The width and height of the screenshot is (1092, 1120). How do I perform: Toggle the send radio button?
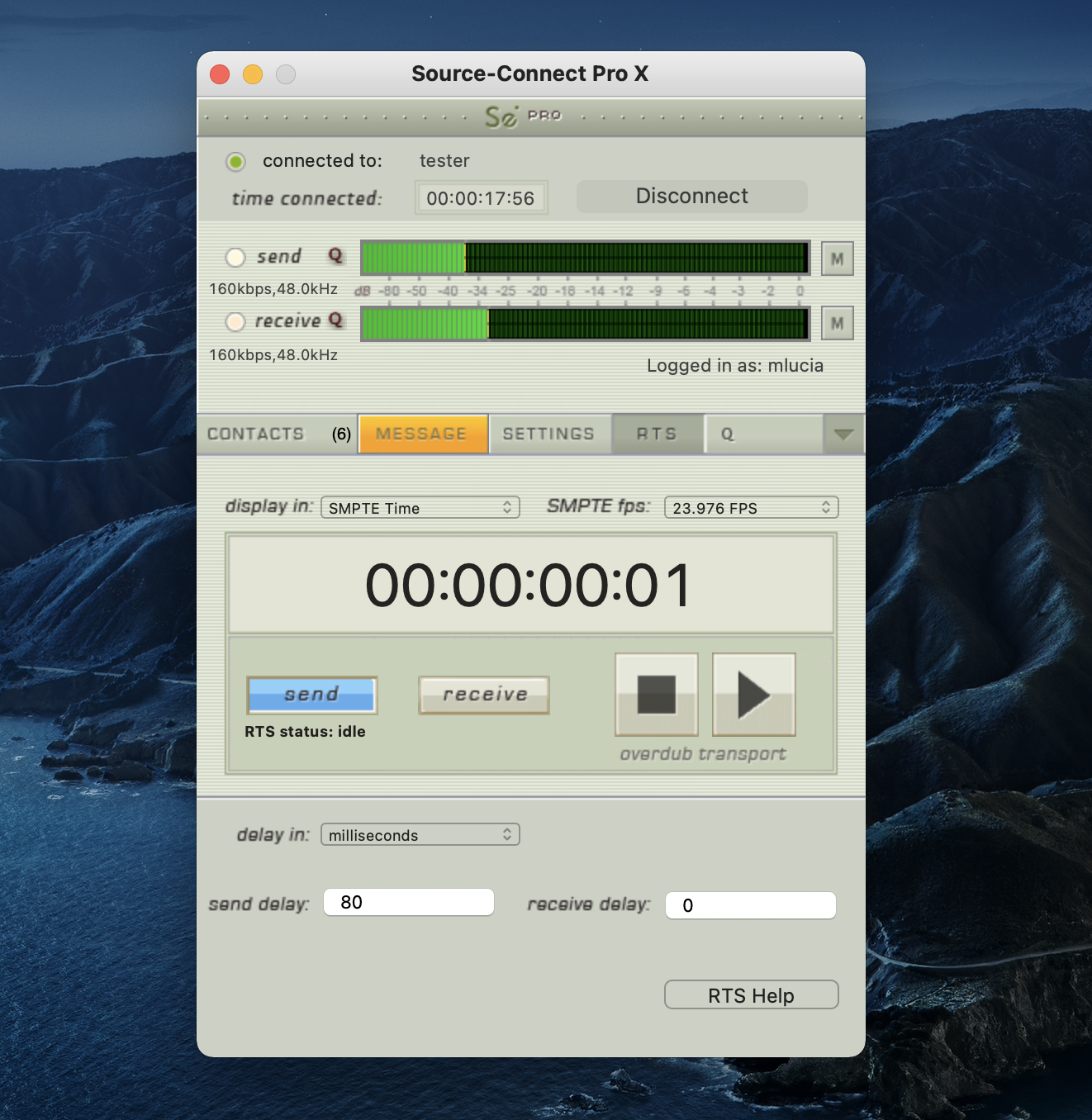tap(235, 257)
